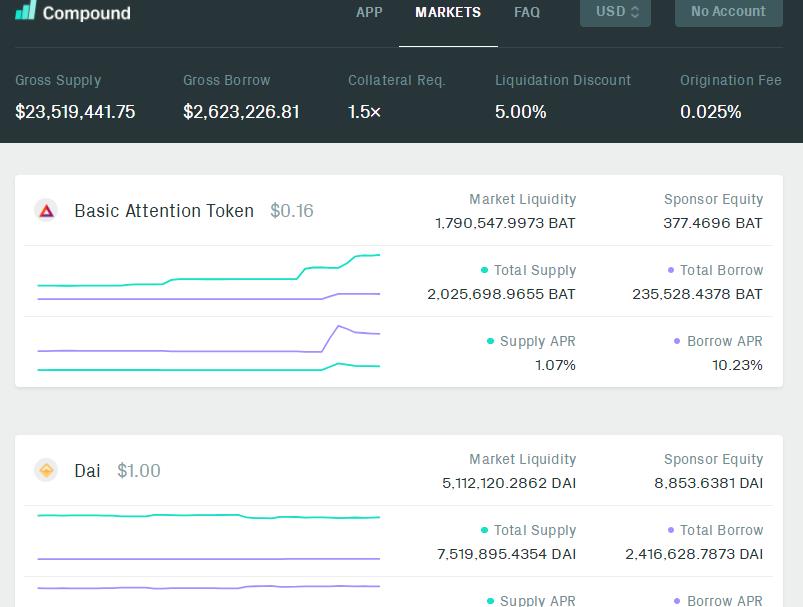Click the Liquidation Discount label
The width and height of the screenshot is (803, 607).
point(563,80)
